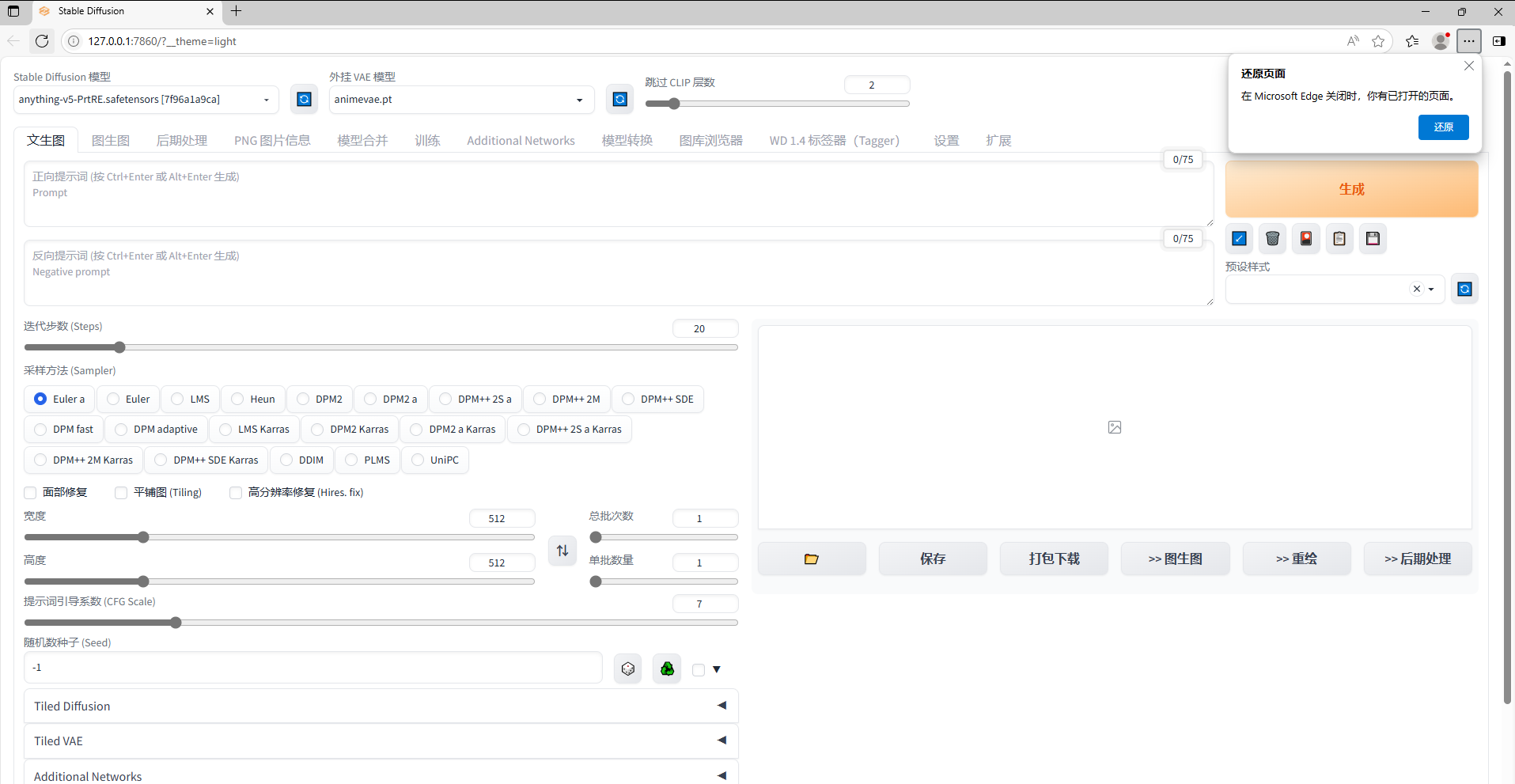Switch to the 图生图 tab
The width and height of the screenshot is (1515, 784).
(x=111, y=140)
